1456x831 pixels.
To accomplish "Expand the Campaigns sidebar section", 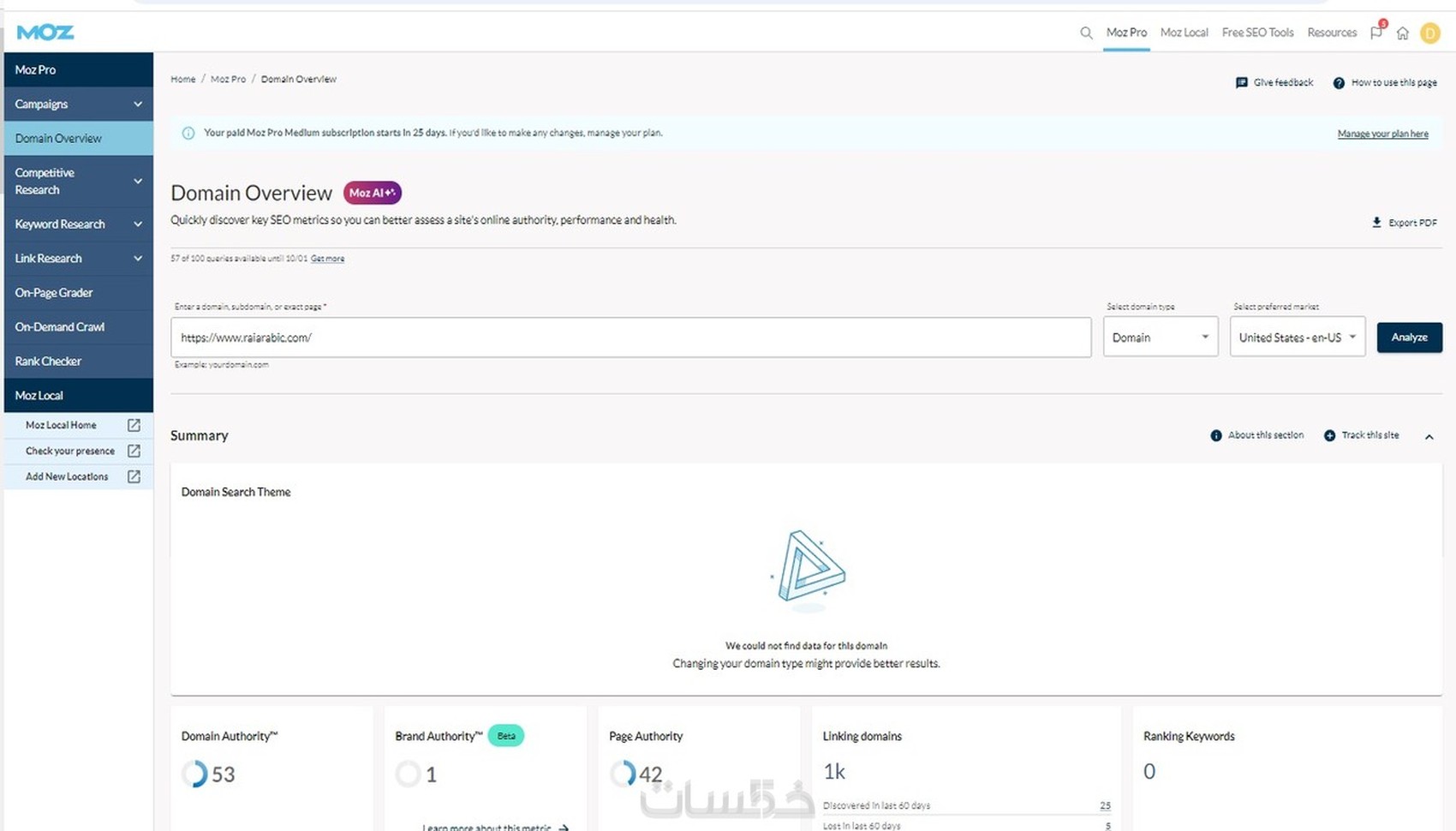I will (78, 104).
